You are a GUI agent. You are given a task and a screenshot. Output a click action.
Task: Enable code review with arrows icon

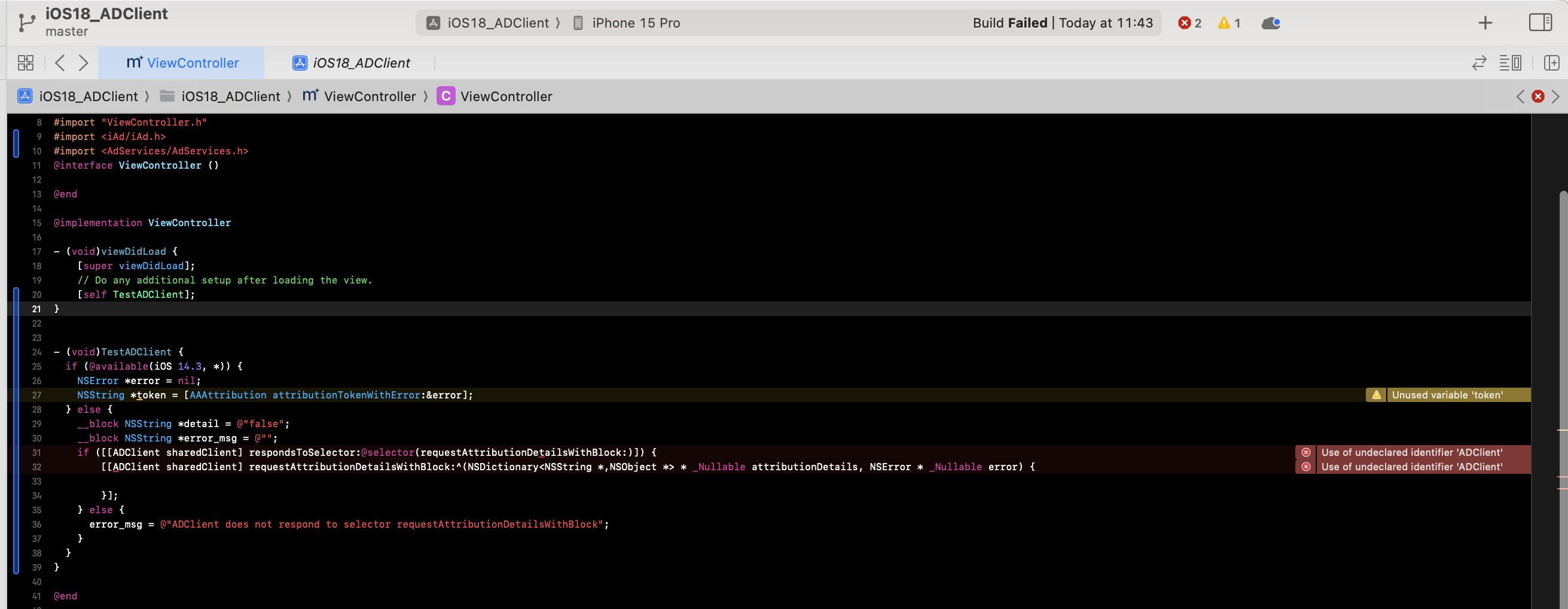click(1479, 63)
